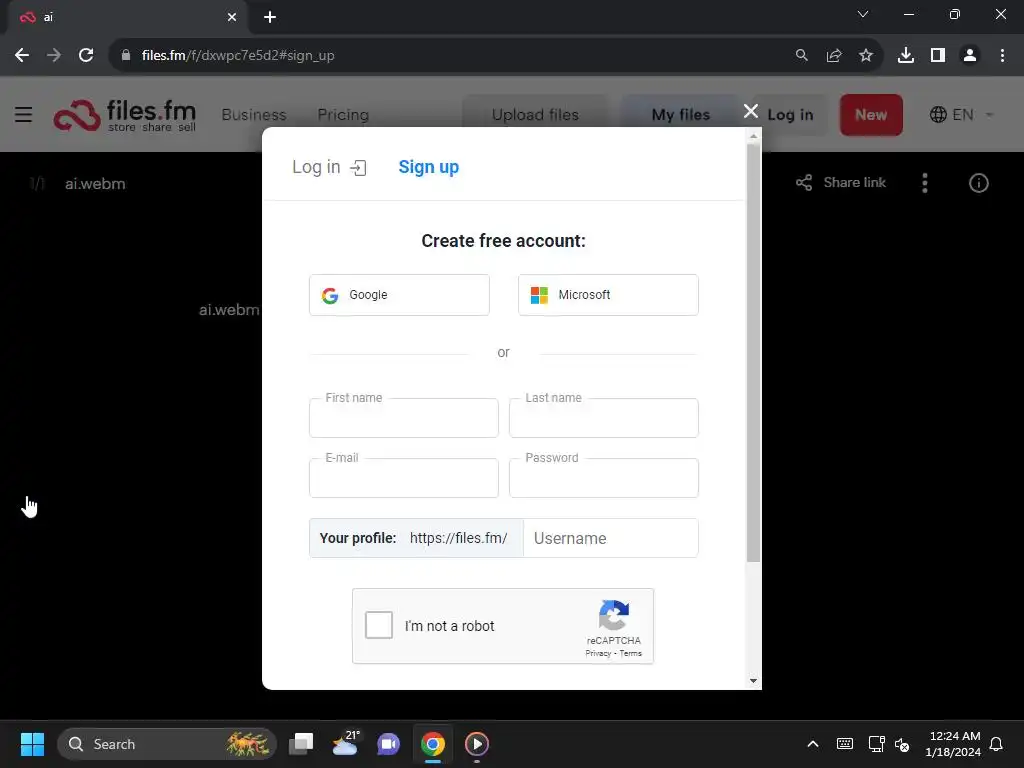Viewport: 1024px width, 768px height.
Task: Open the Chrome three-dot menu
Action: coord(1002,56)
